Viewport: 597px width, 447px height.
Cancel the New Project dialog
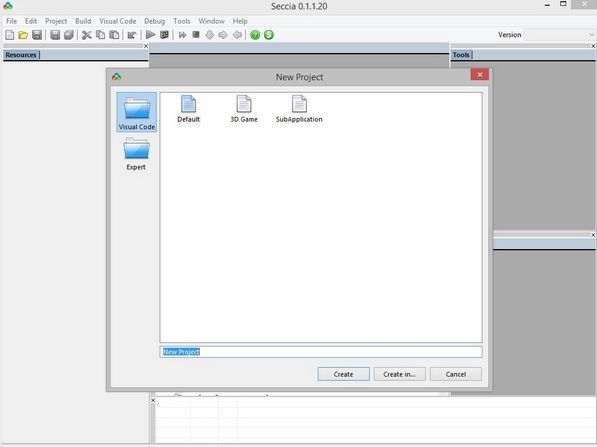[x=456, y=374]
